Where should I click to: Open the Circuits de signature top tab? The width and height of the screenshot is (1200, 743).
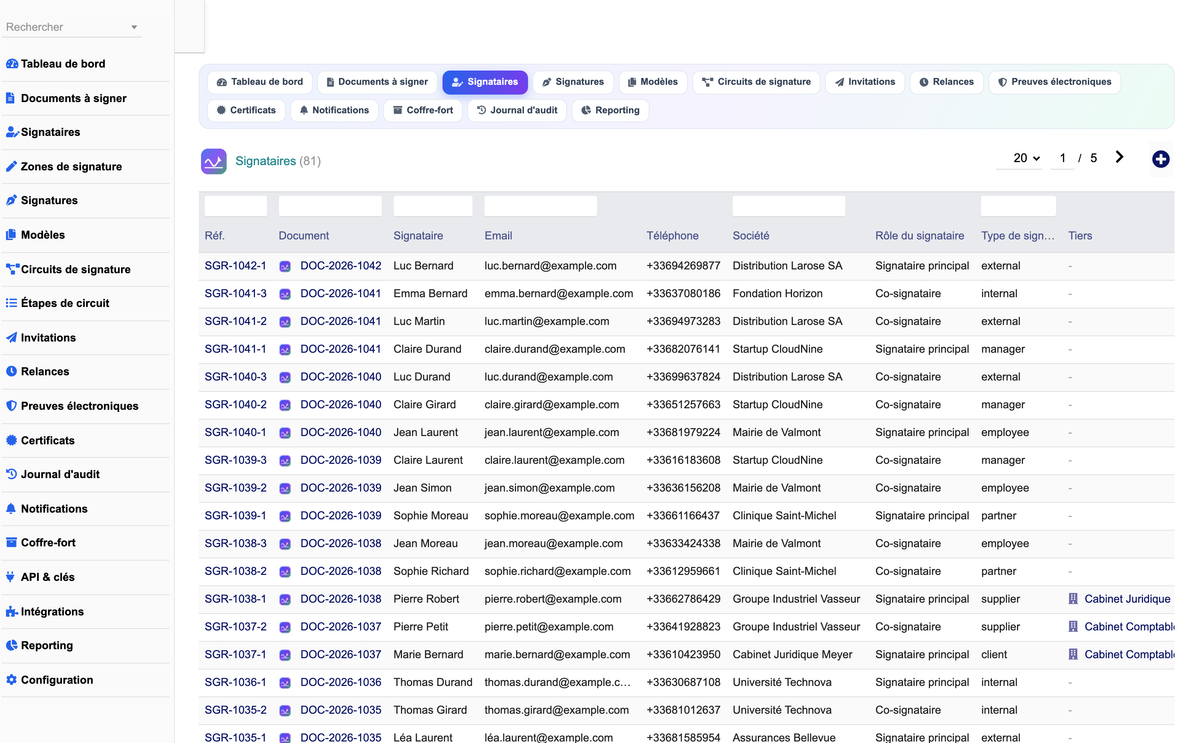tap(756, 82)
